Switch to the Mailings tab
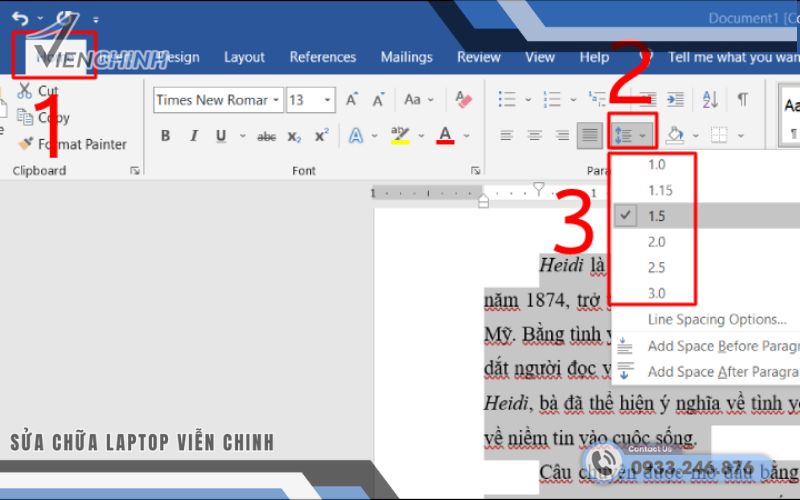The width and height of the screenshot is (800, 500). (x=406, y=57)
